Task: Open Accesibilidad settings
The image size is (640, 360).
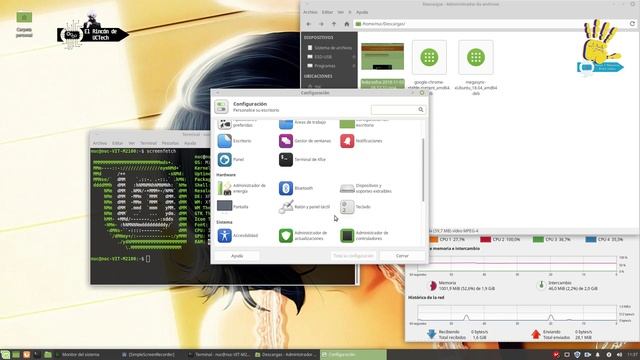Action: [238, 236]
